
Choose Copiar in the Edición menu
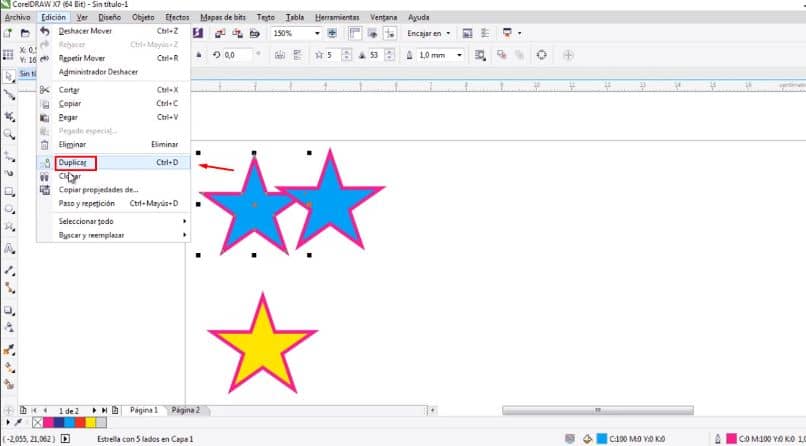[114, 104]
